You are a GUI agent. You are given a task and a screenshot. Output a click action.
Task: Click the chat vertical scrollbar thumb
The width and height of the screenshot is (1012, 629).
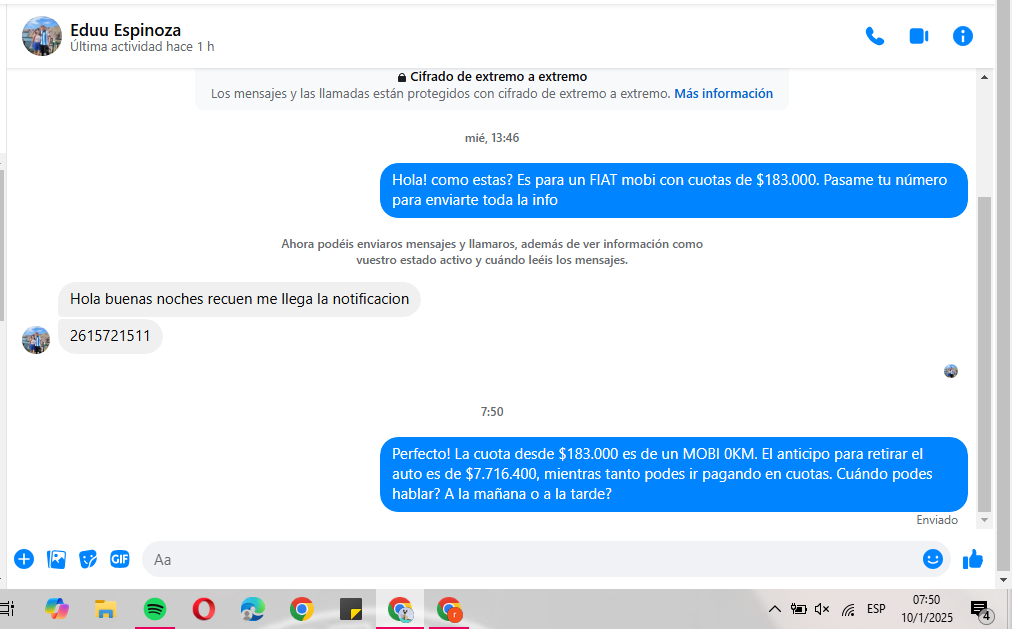point(984,354)
